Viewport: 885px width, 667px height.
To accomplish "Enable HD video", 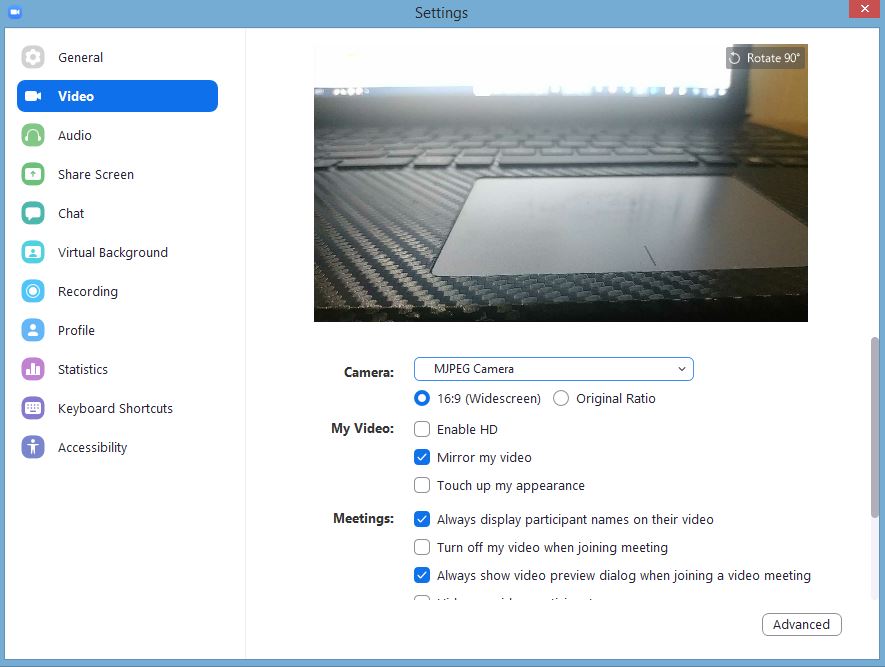I will tap(422, 429).
